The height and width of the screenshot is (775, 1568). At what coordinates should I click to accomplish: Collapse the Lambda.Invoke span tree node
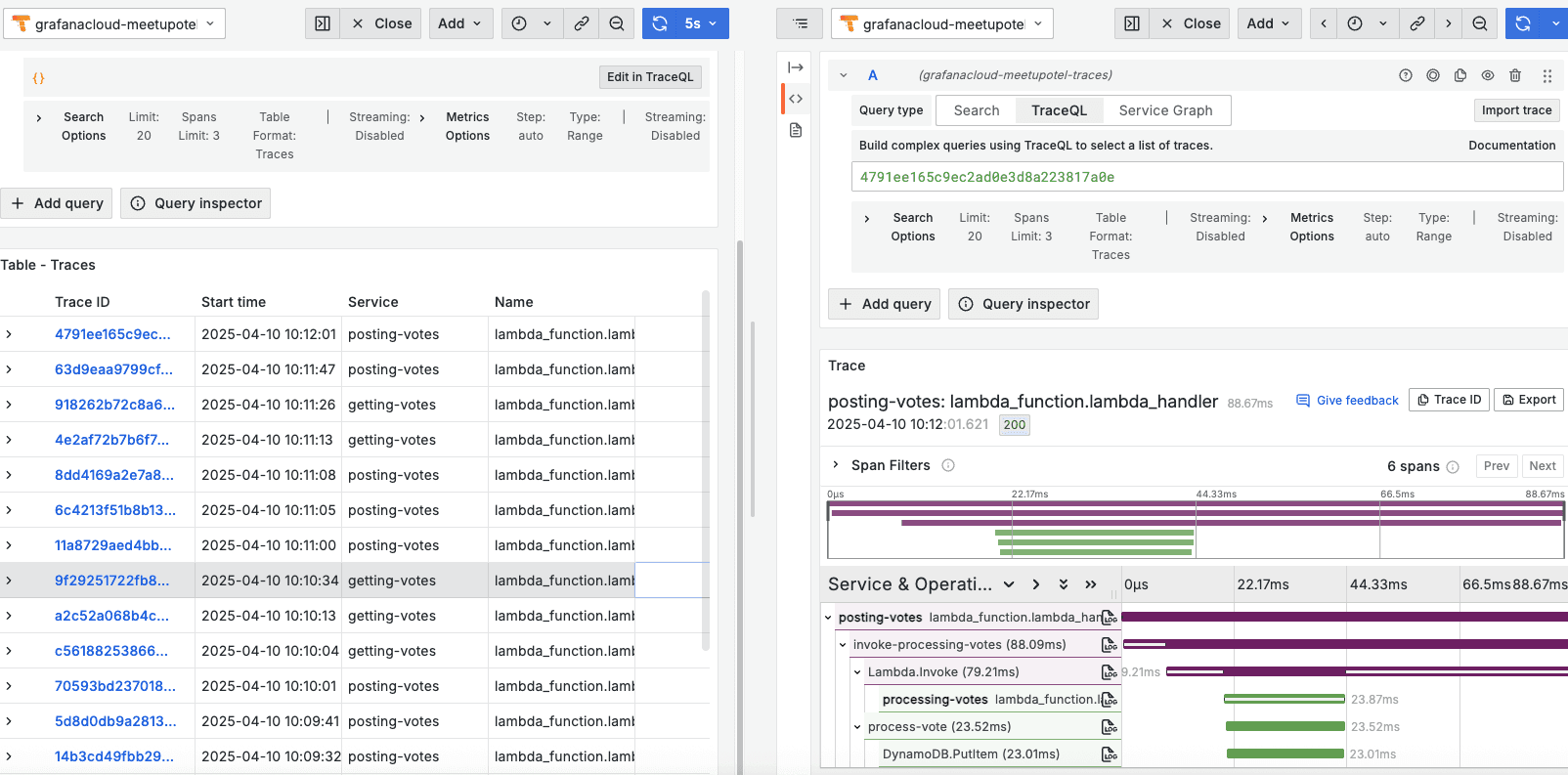[857, 672]
